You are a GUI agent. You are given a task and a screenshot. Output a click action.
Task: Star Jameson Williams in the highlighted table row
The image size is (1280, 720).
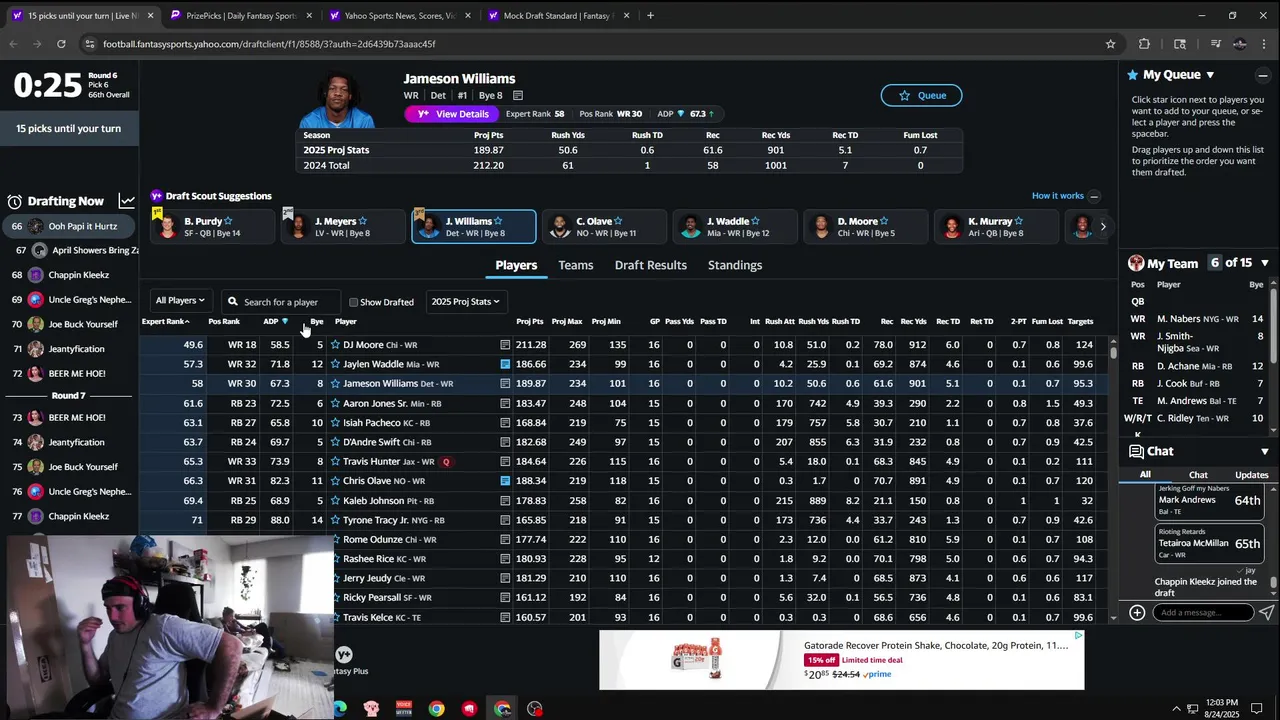[335, 384]
